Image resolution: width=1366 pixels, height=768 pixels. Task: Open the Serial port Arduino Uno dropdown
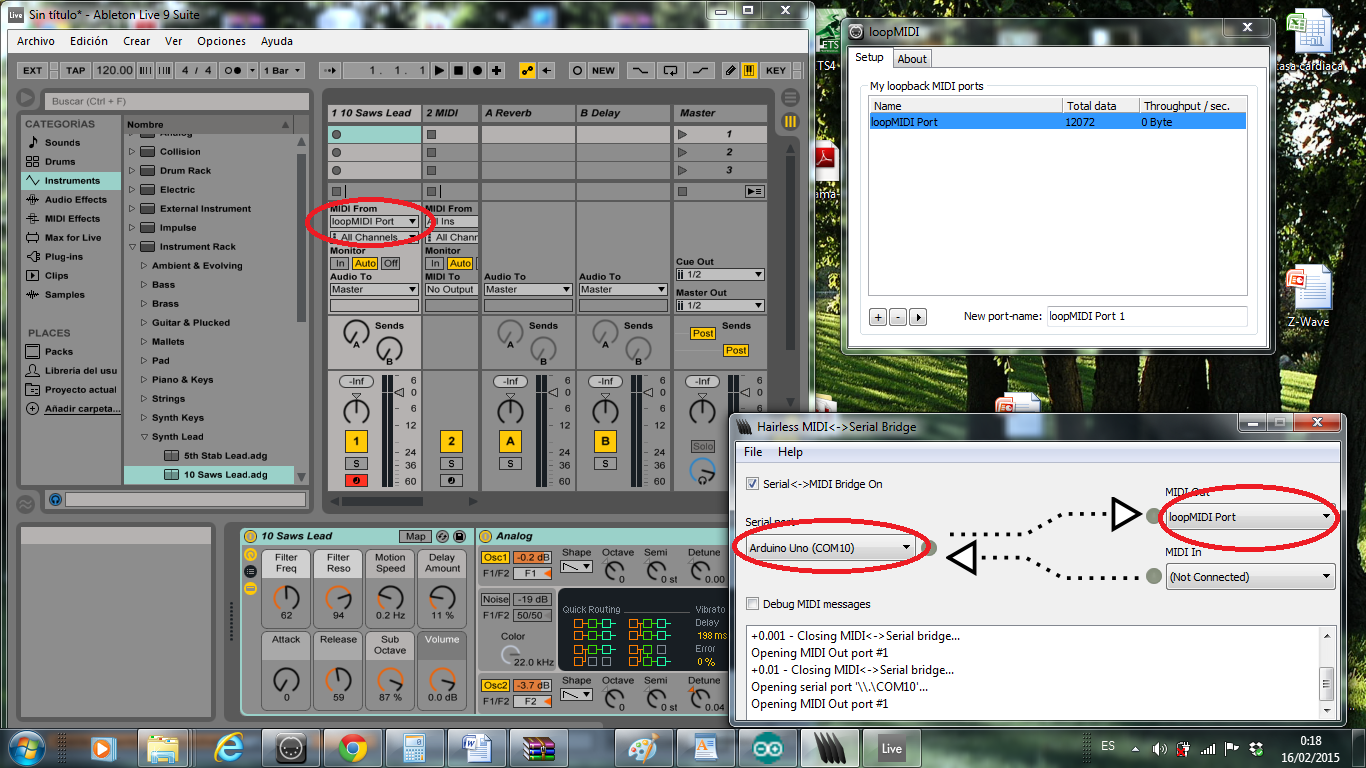[830, 547]
